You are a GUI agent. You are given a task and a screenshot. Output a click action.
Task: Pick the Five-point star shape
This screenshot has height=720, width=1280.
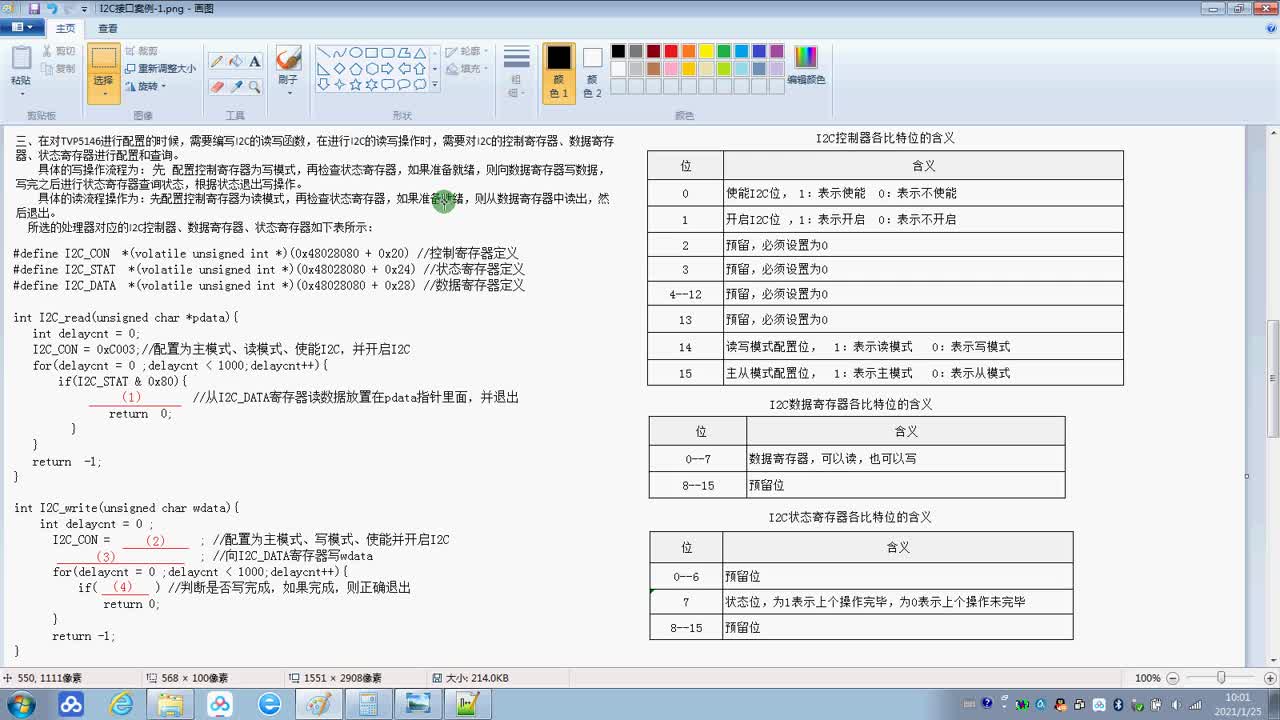pyautogui.click(x=355, y=85)
